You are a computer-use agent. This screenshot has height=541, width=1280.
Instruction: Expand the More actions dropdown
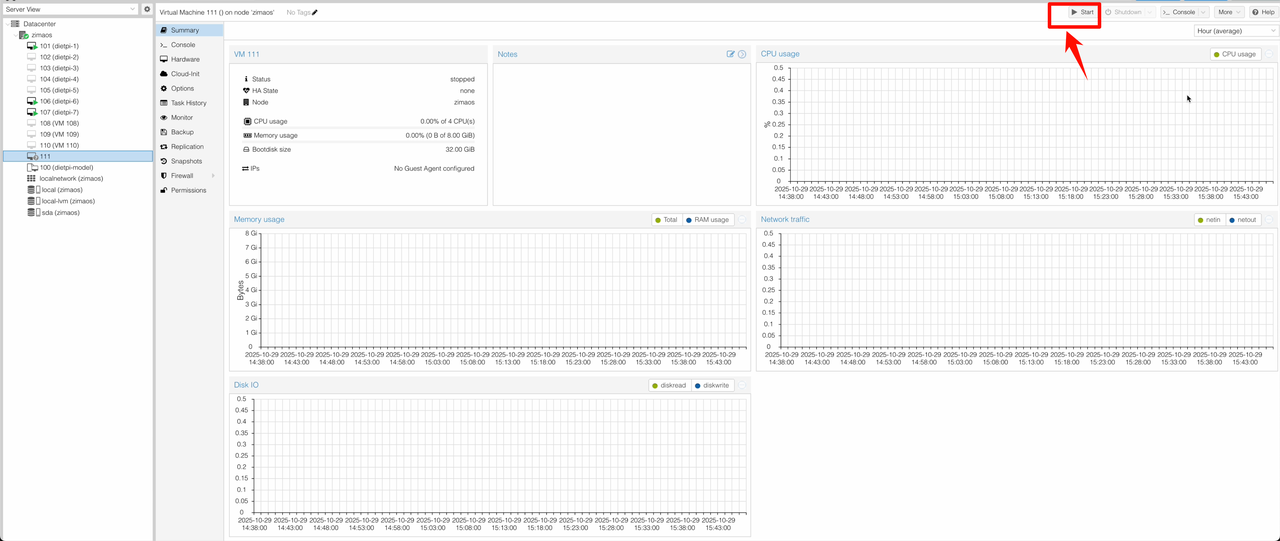(x=1229, y=12)
